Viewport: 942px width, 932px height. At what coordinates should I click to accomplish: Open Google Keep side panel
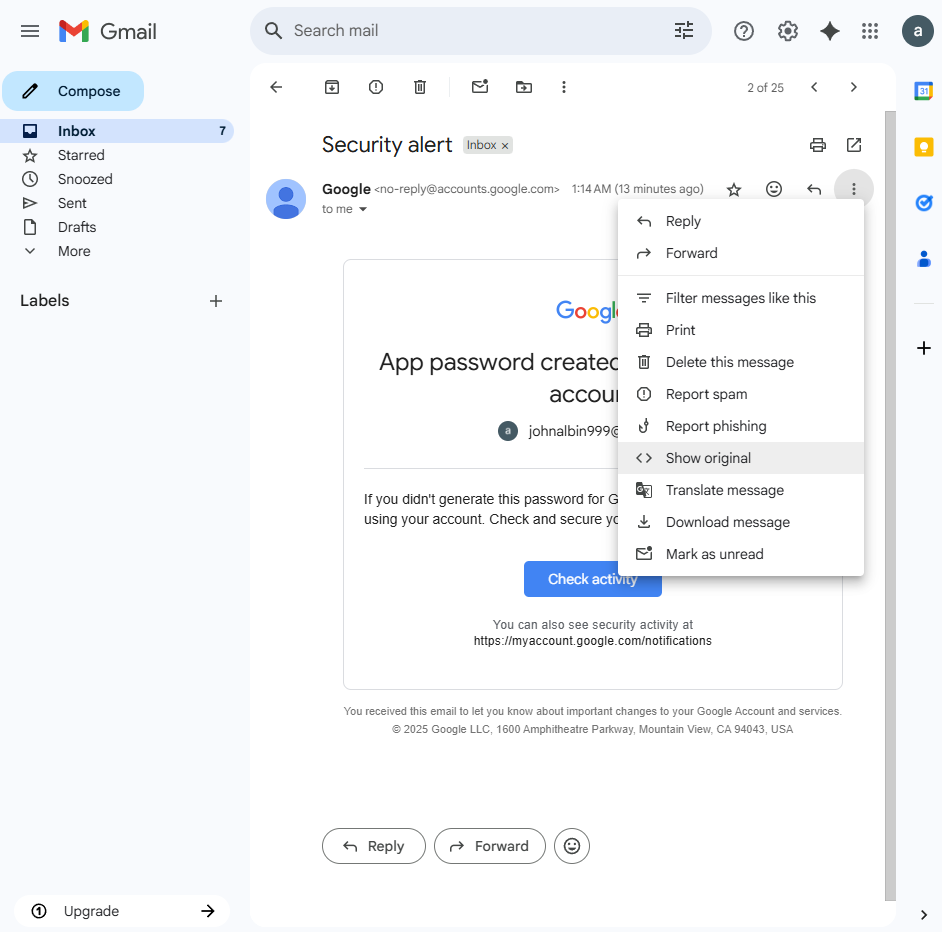pos(923,147)
